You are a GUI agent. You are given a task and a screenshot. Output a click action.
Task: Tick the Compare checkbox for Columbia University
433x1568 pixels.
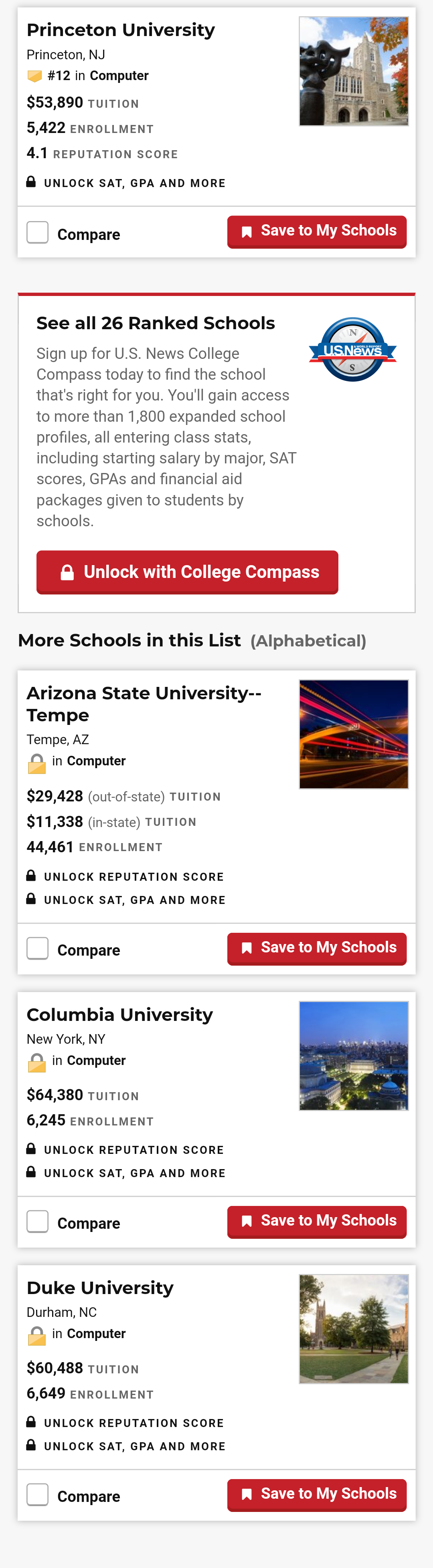[38, 1222]
